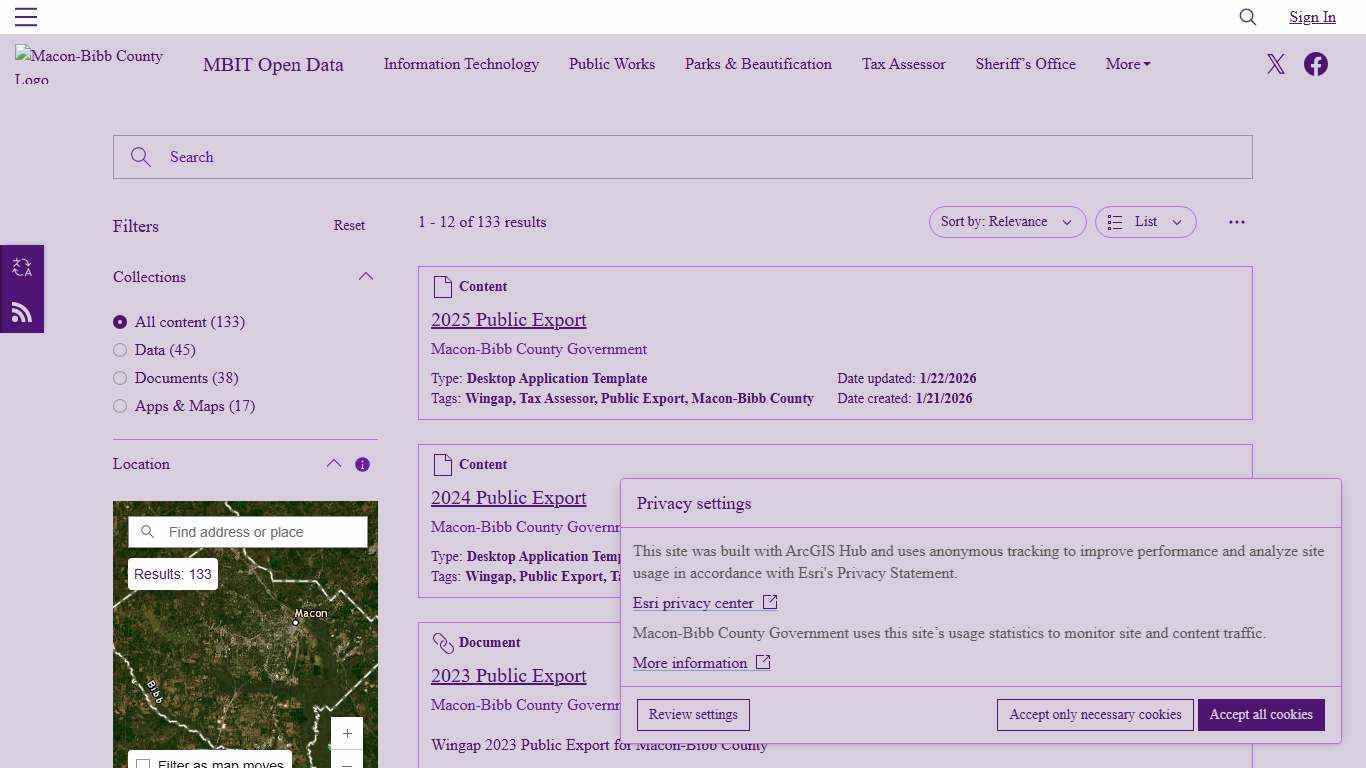
Task: Open the Macon-Bibb X (Twitter) page
Action: pyautogui.click(x=1276, y=64)
